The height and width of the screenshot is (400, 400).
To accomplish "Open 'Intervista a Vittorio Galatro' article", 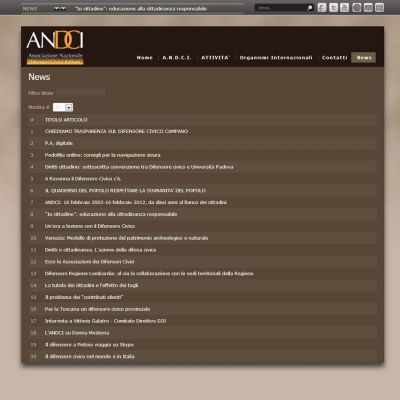I will click(x=105, y=321).
